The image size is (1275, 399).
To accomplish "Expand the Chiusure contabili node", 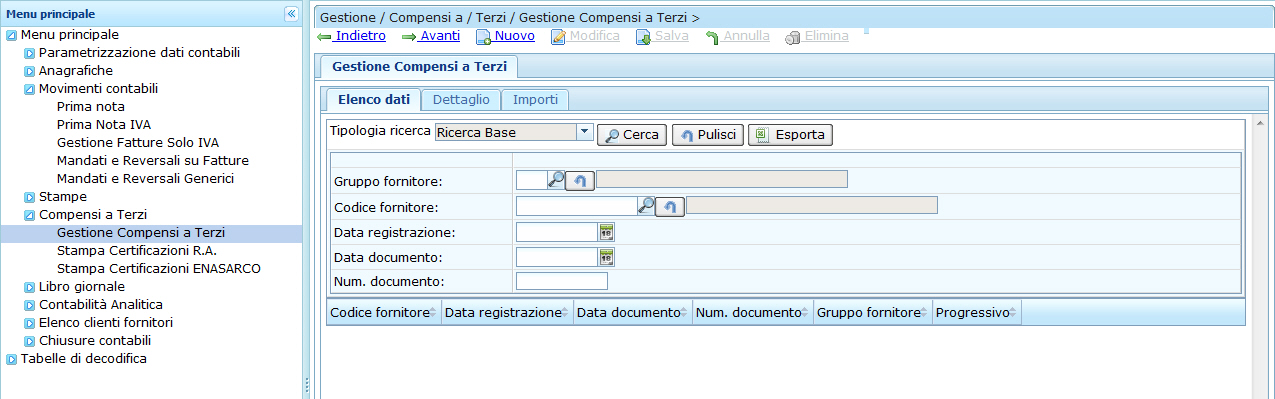I will click(30, 341).
